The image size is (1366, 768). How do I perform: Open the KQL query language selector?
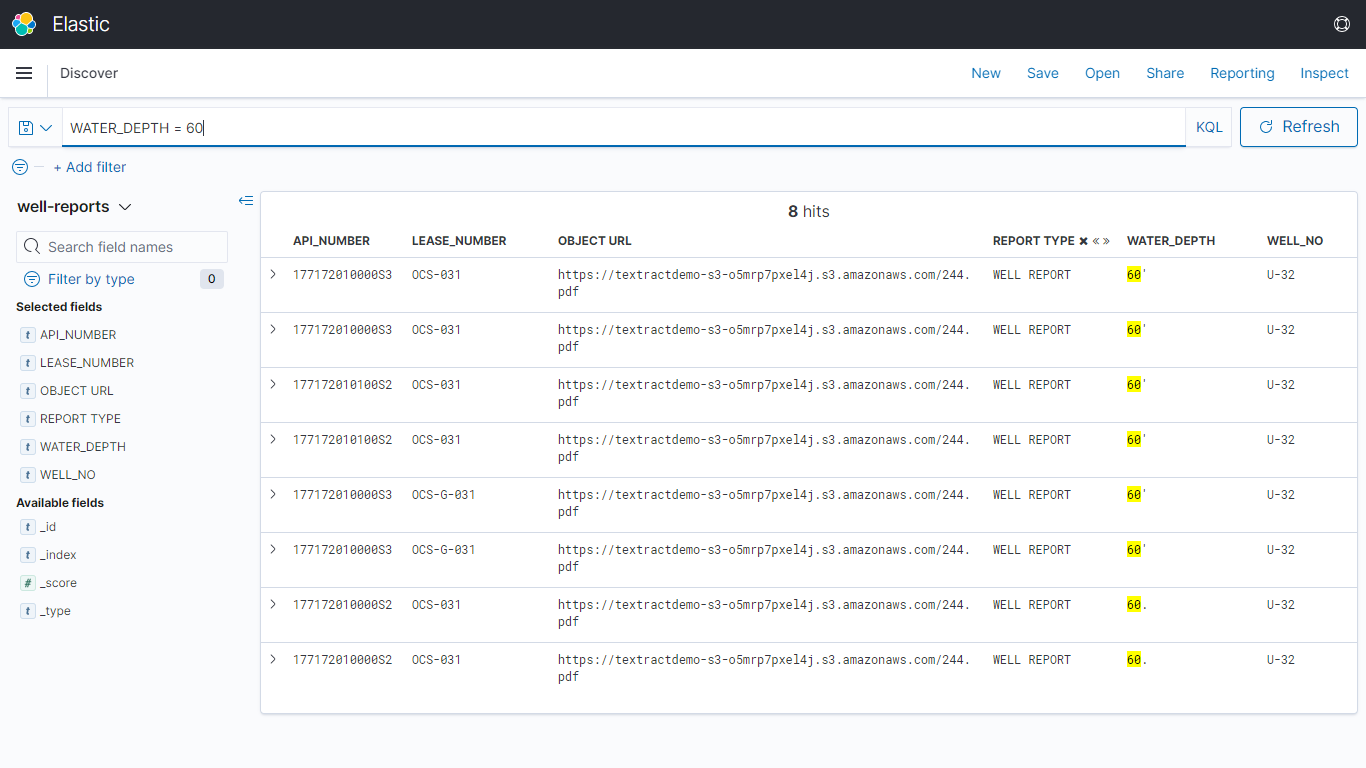point(1209,127)
